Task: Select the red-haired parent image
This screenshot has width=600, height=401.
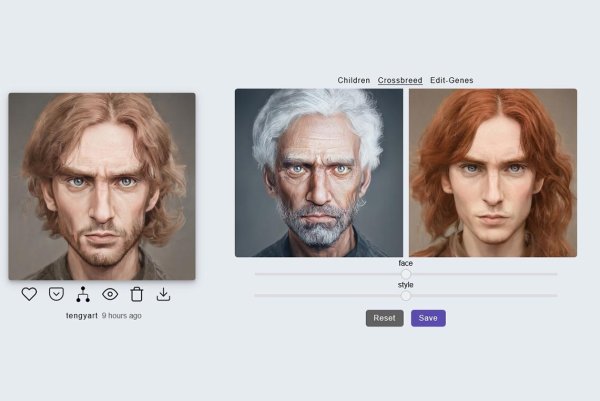Action: pos(493,173)
